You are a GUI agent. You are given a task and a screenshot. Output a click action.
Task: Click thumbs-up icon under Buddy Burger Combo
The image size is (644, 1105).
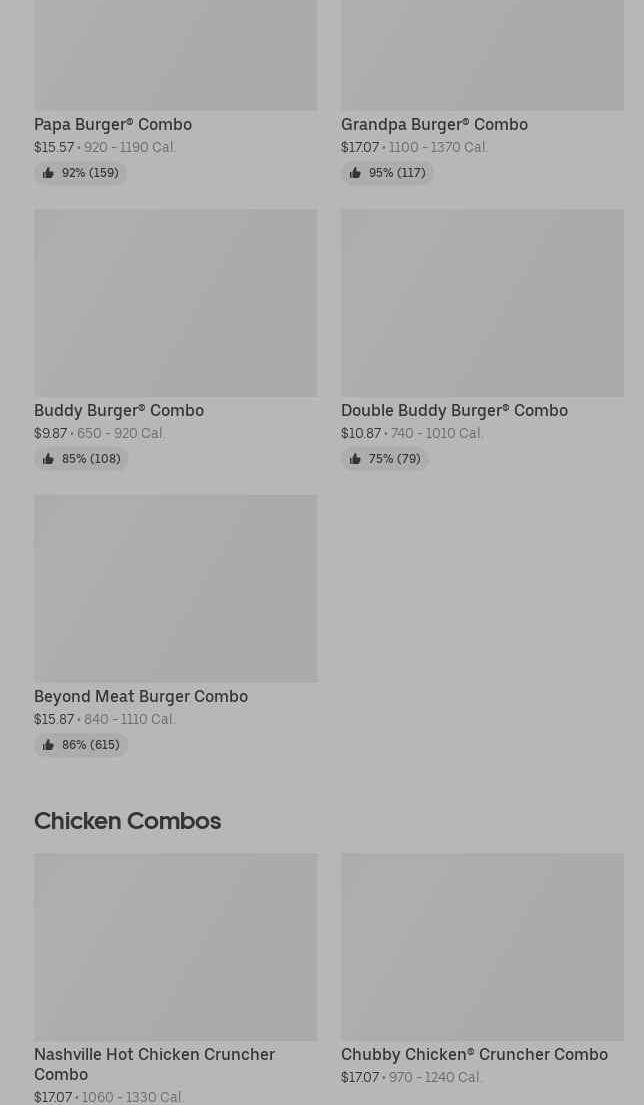click(48, 459)
